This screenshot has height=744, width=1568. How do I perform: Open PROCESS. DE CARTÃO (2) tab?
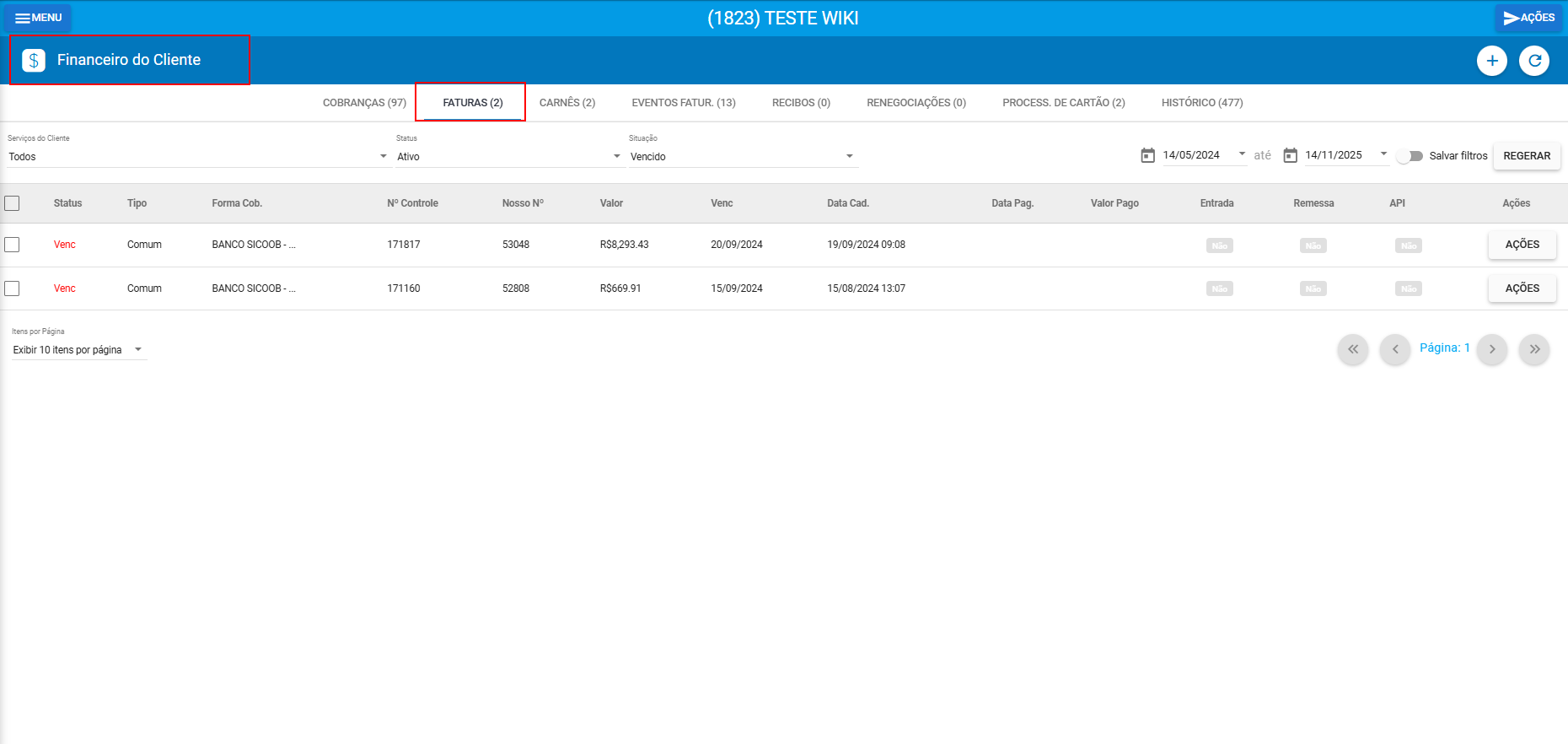click(x=1064, y=103)
